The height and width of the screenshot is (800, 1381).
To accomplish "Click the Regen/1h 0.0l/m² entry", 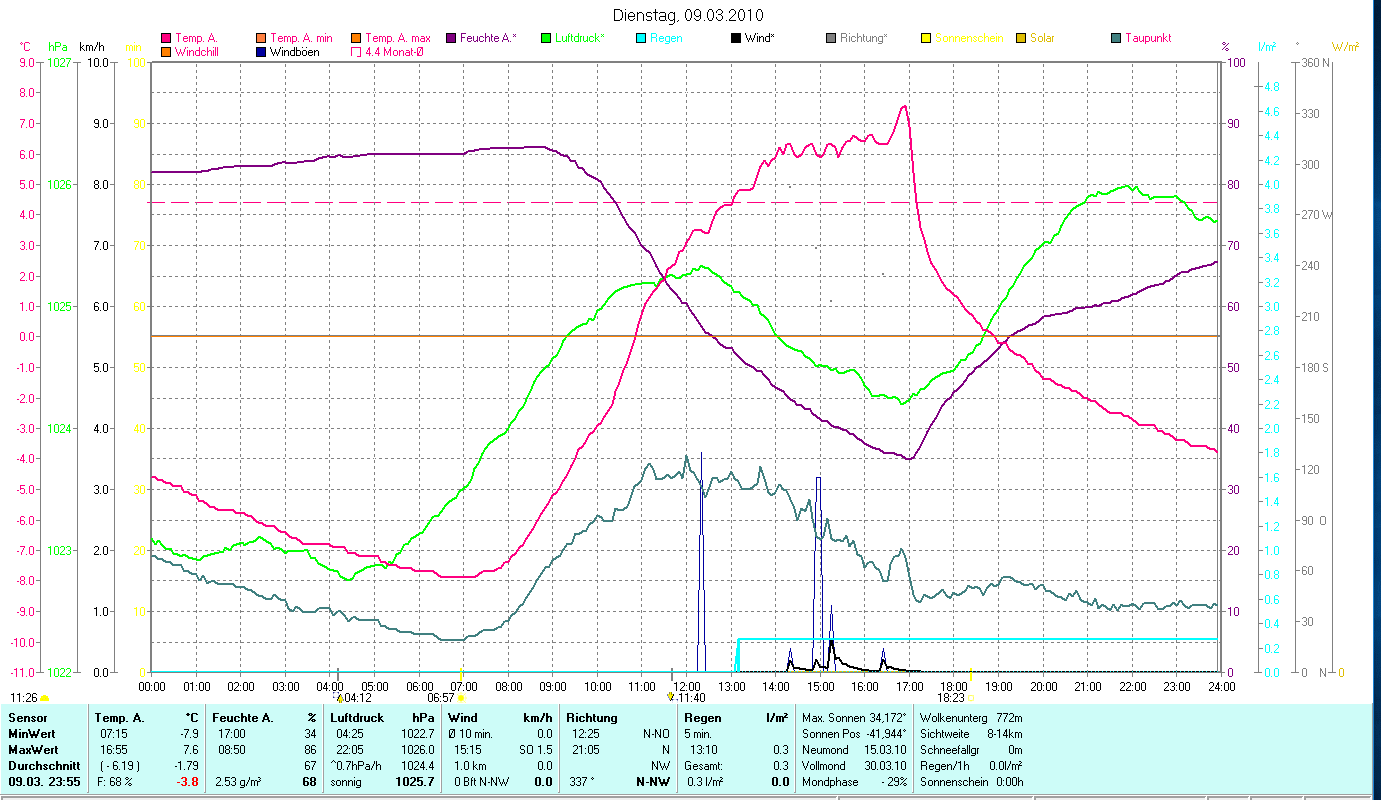I will tap(970, 766).
